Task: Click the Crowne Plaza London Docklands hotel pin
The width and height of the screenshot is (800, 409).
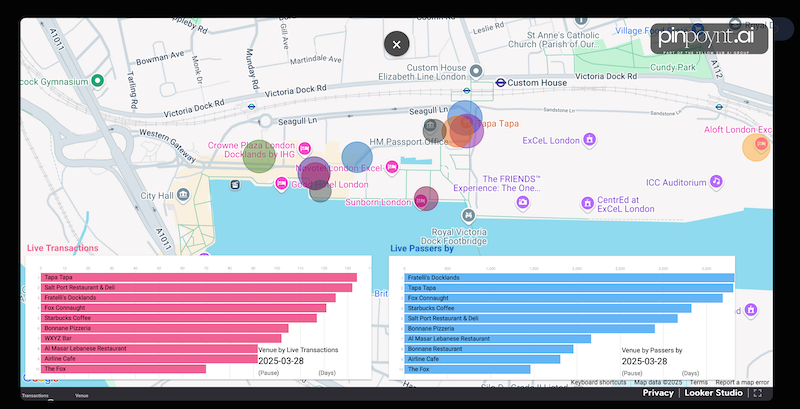Action: (x=305, y=149)
